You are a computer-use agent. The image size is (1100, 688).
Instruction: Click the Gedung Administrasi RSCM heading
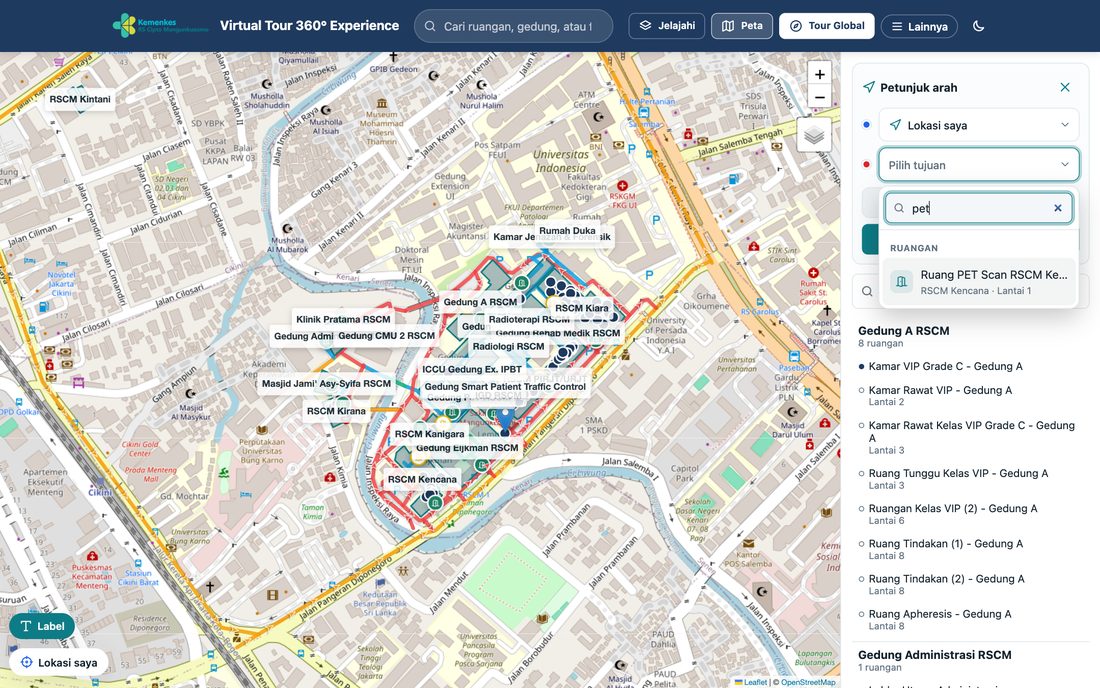[934, 655]
